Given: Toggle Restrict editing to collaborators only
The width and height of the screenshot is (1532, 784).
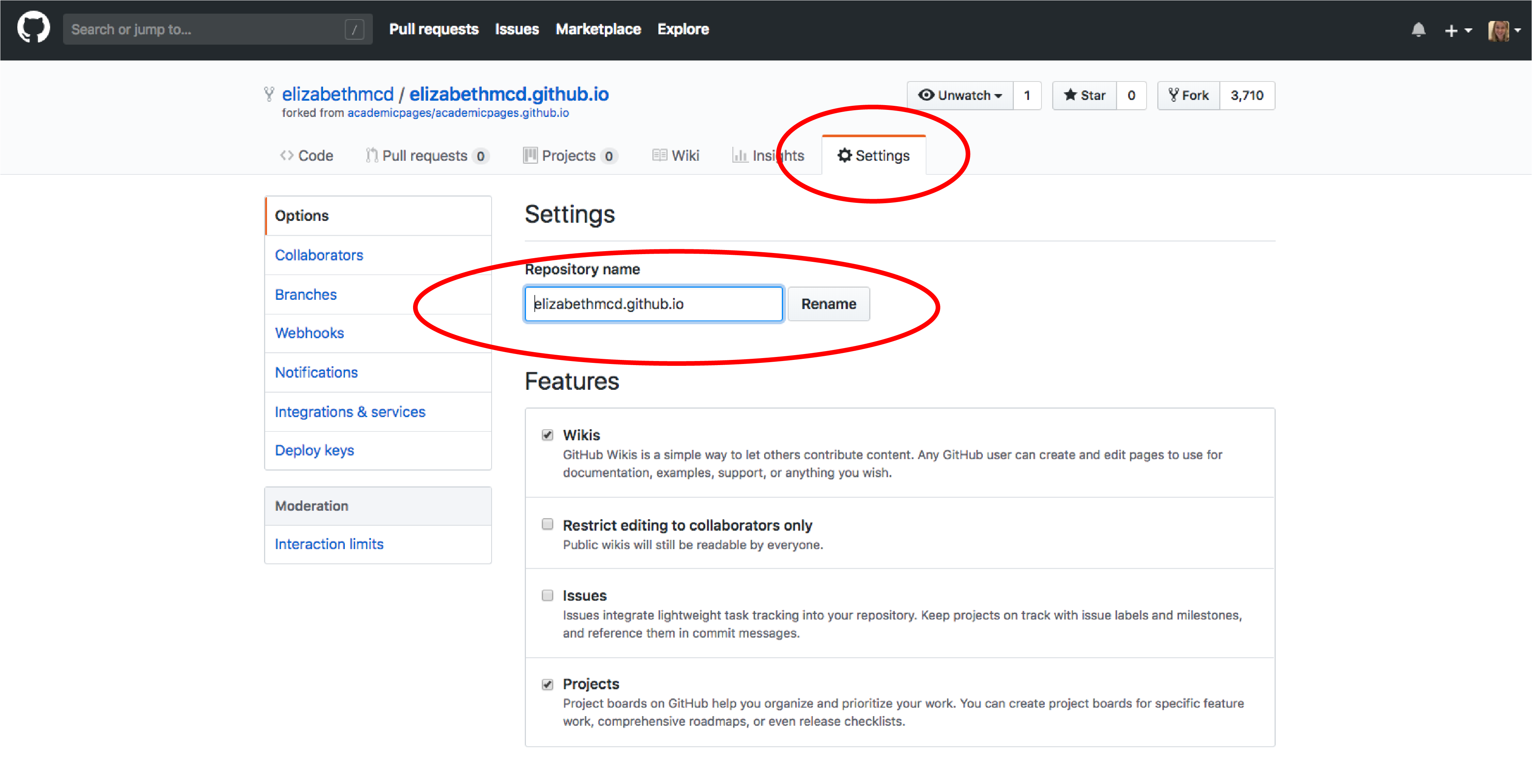Looking at the screenshot, I should pos(547,524).
